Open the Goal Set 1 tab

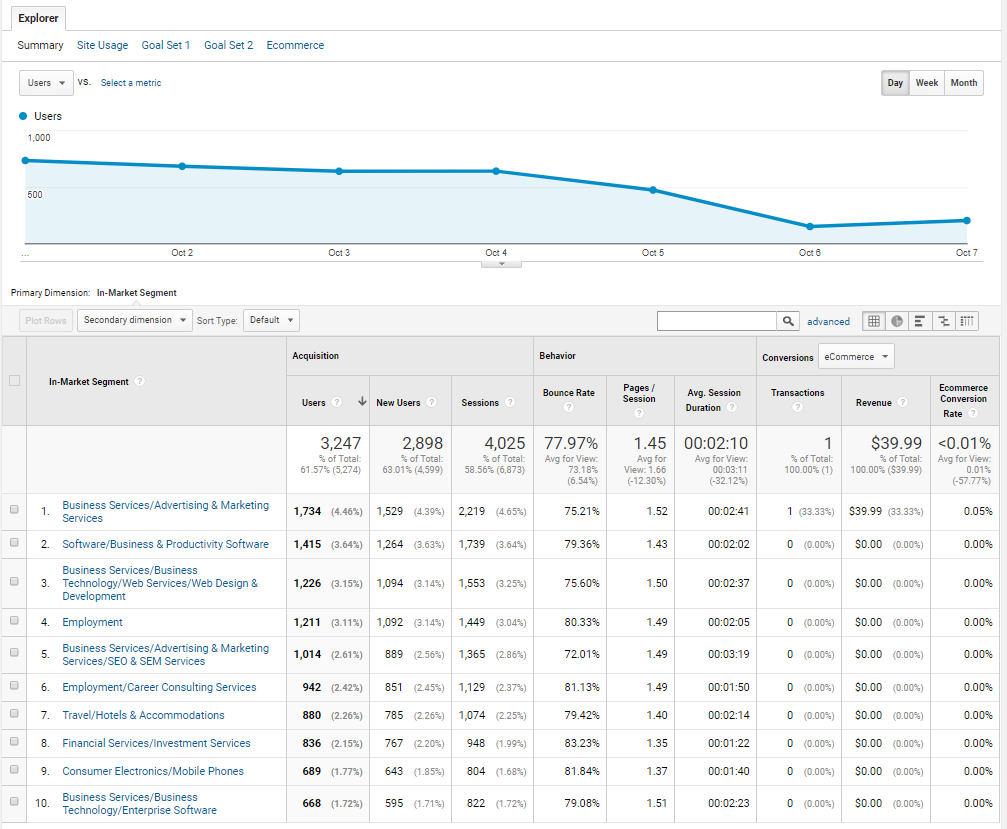coord(166,45)
